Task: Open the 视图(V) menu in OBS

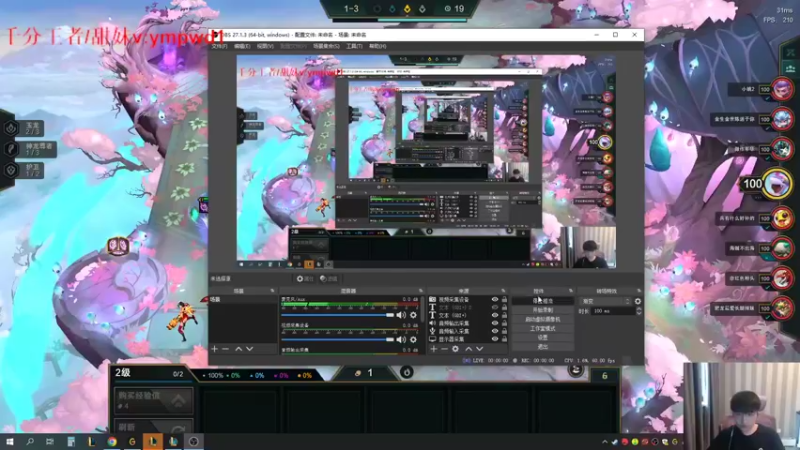Action: click(x=265, y=46)
